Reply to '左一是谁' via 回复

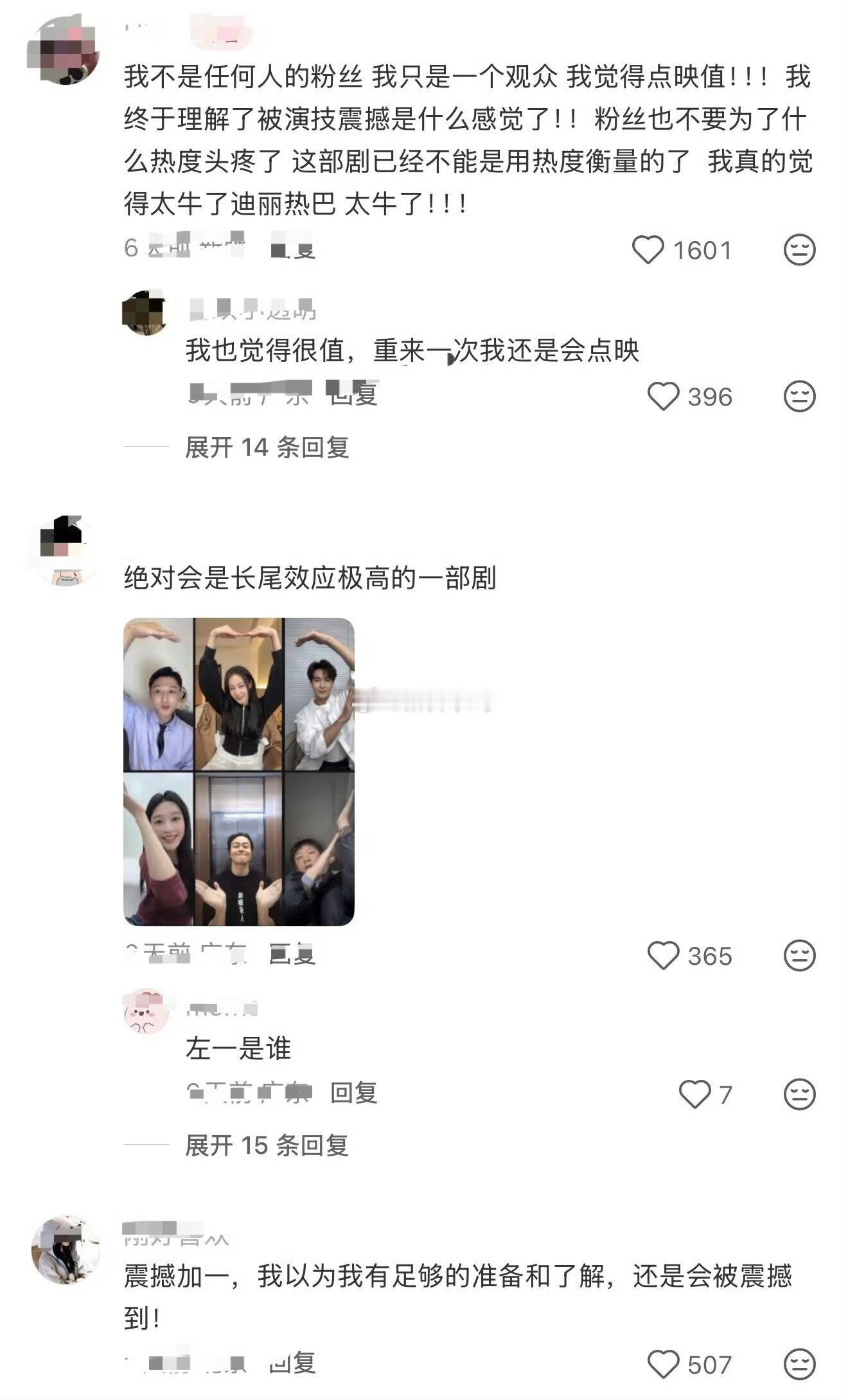coord(353,1092)
